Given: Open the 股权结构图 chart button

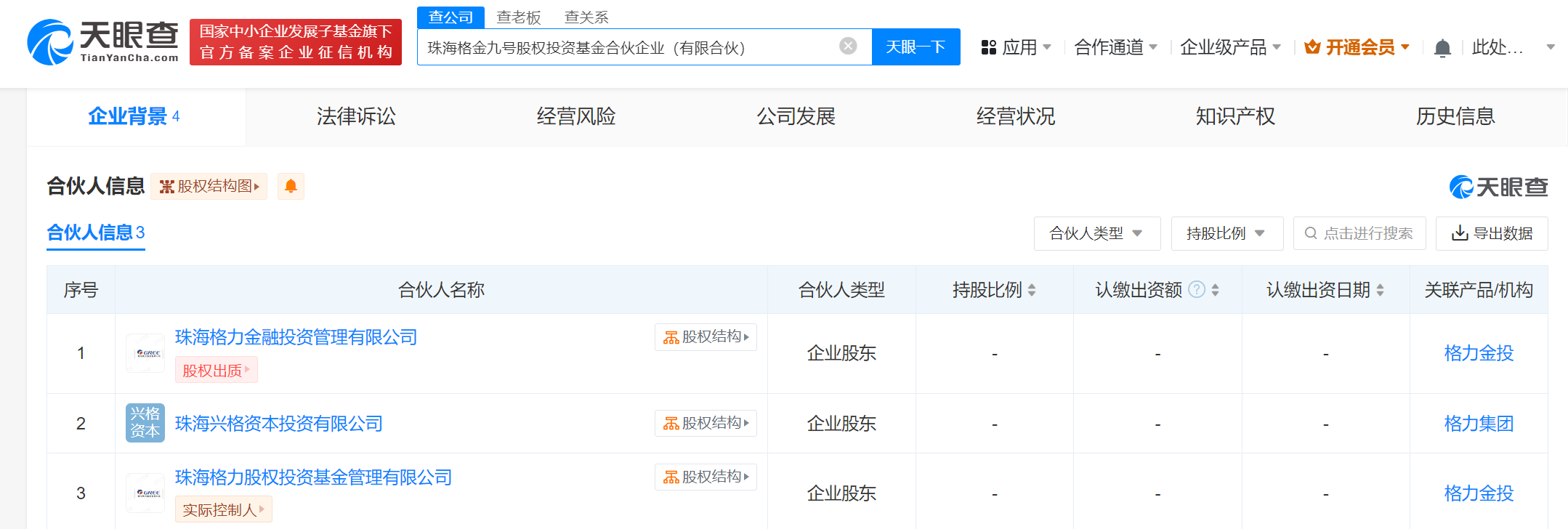Looking at the screenshot, I should click(209, 186).
